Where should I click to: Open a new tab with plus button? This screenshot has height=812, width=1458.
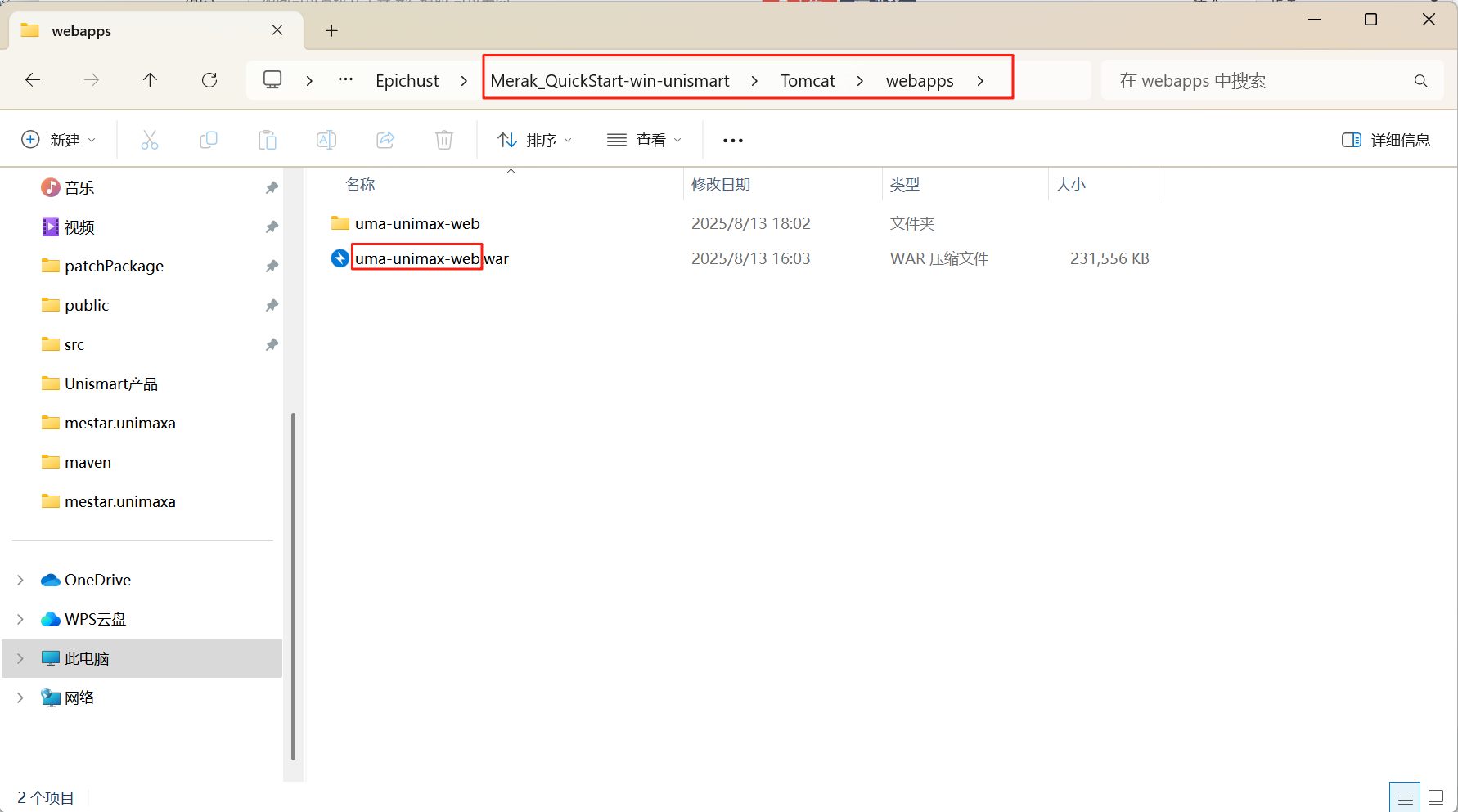pyautogui.click(x=331, y=31)
